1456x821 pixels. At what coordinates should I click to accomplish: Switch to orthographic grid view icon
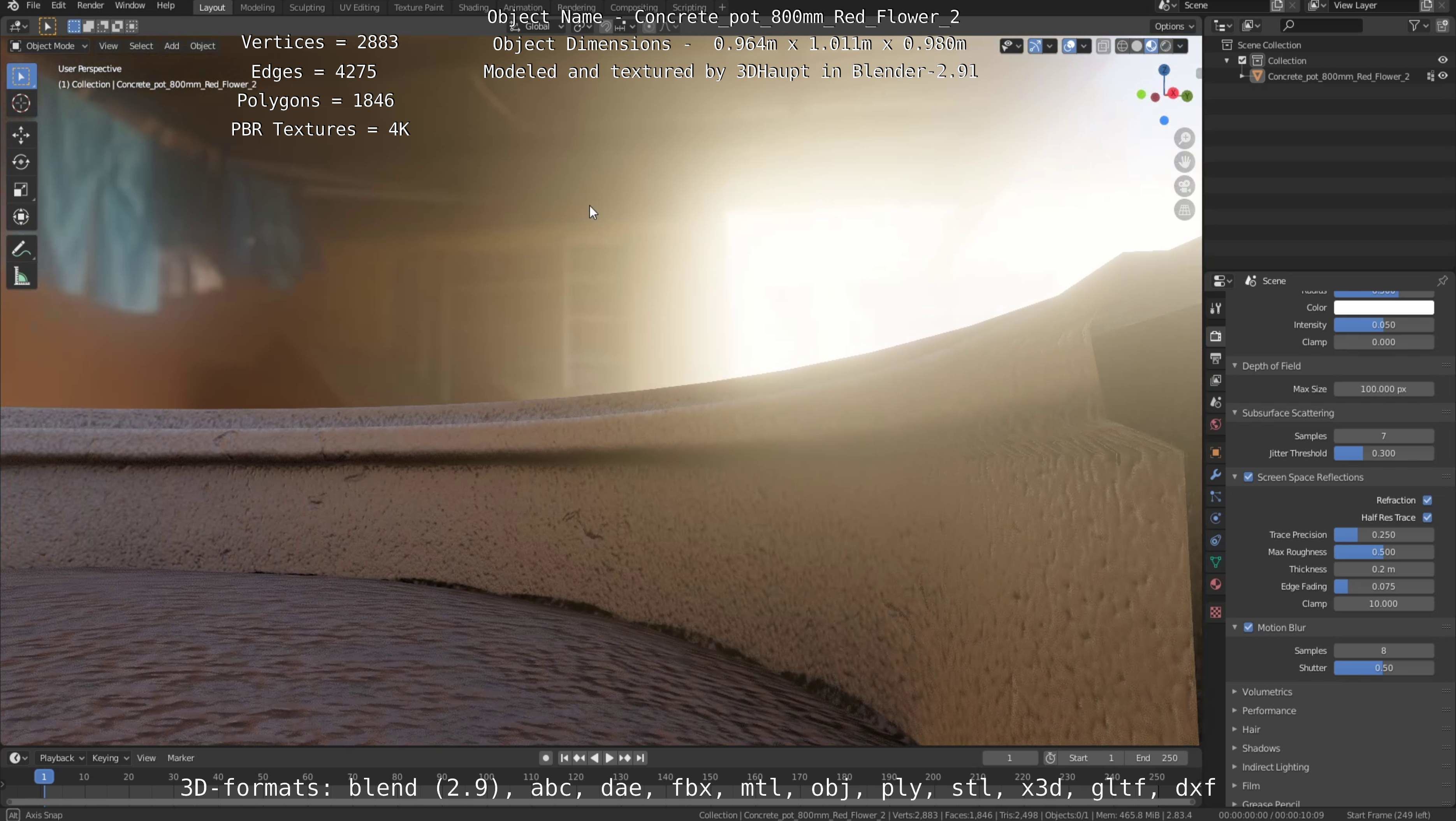[x=1184, y=210]
